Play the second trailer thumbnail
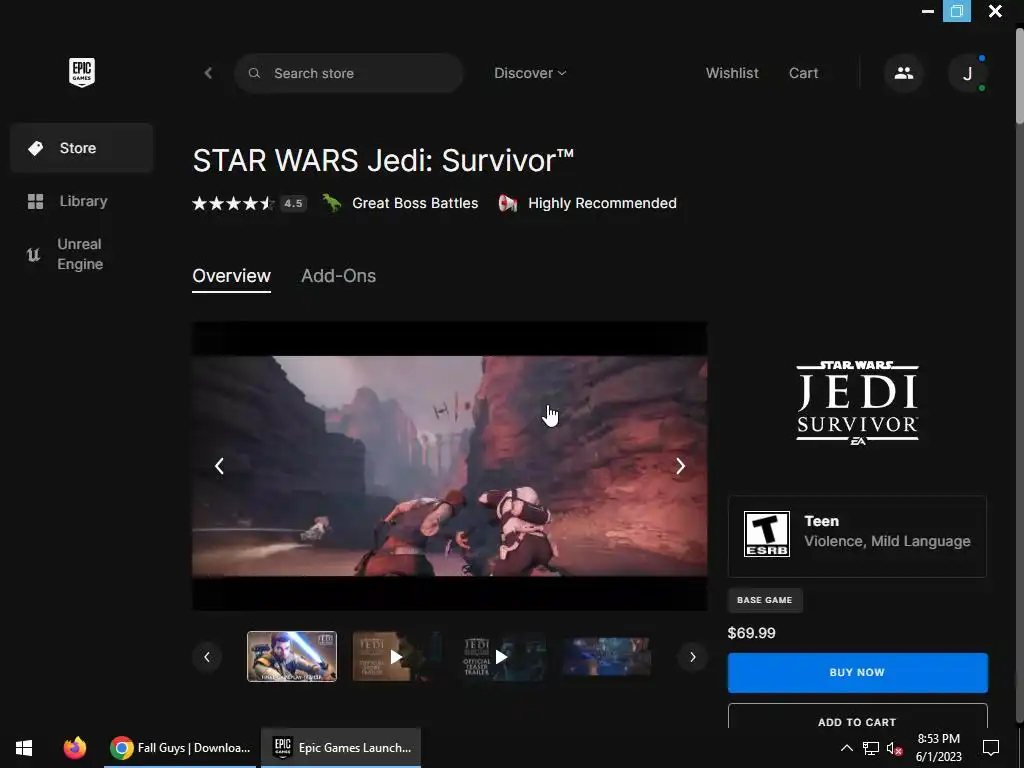The width and height of the screenshot is (1024, 768). click(396, 656)
